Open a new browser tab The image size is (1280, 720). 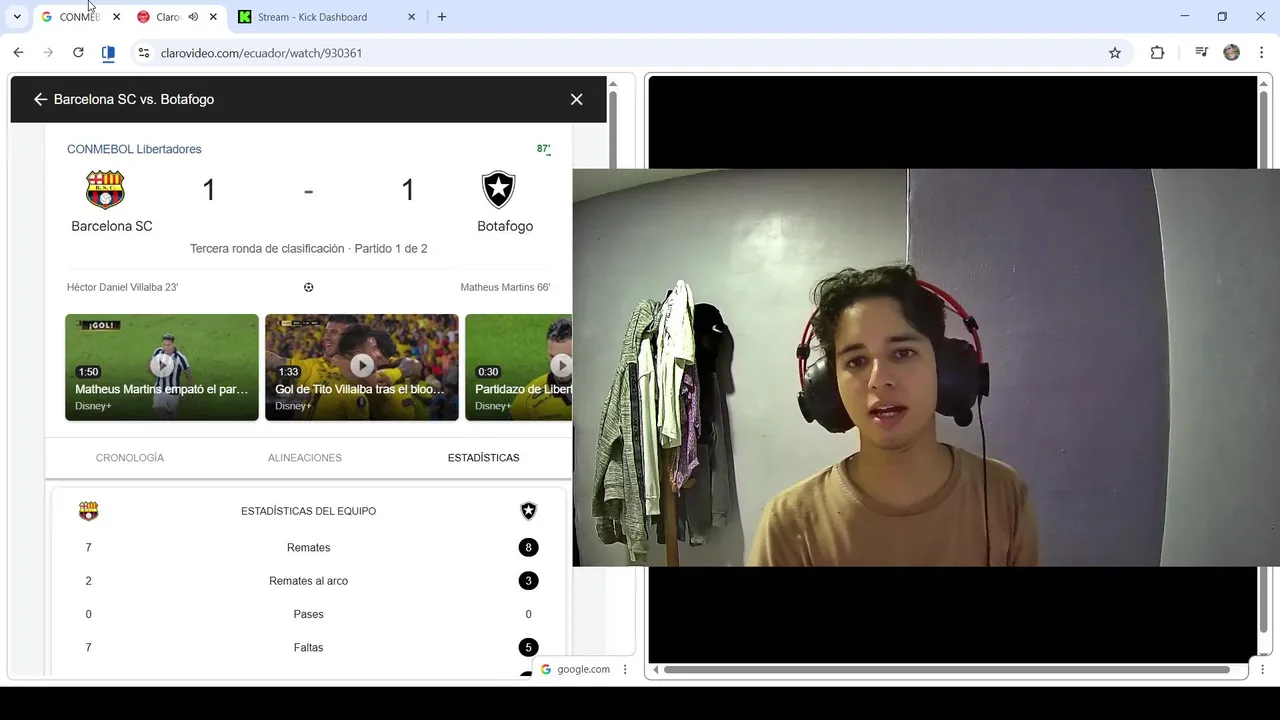point(442,17)
